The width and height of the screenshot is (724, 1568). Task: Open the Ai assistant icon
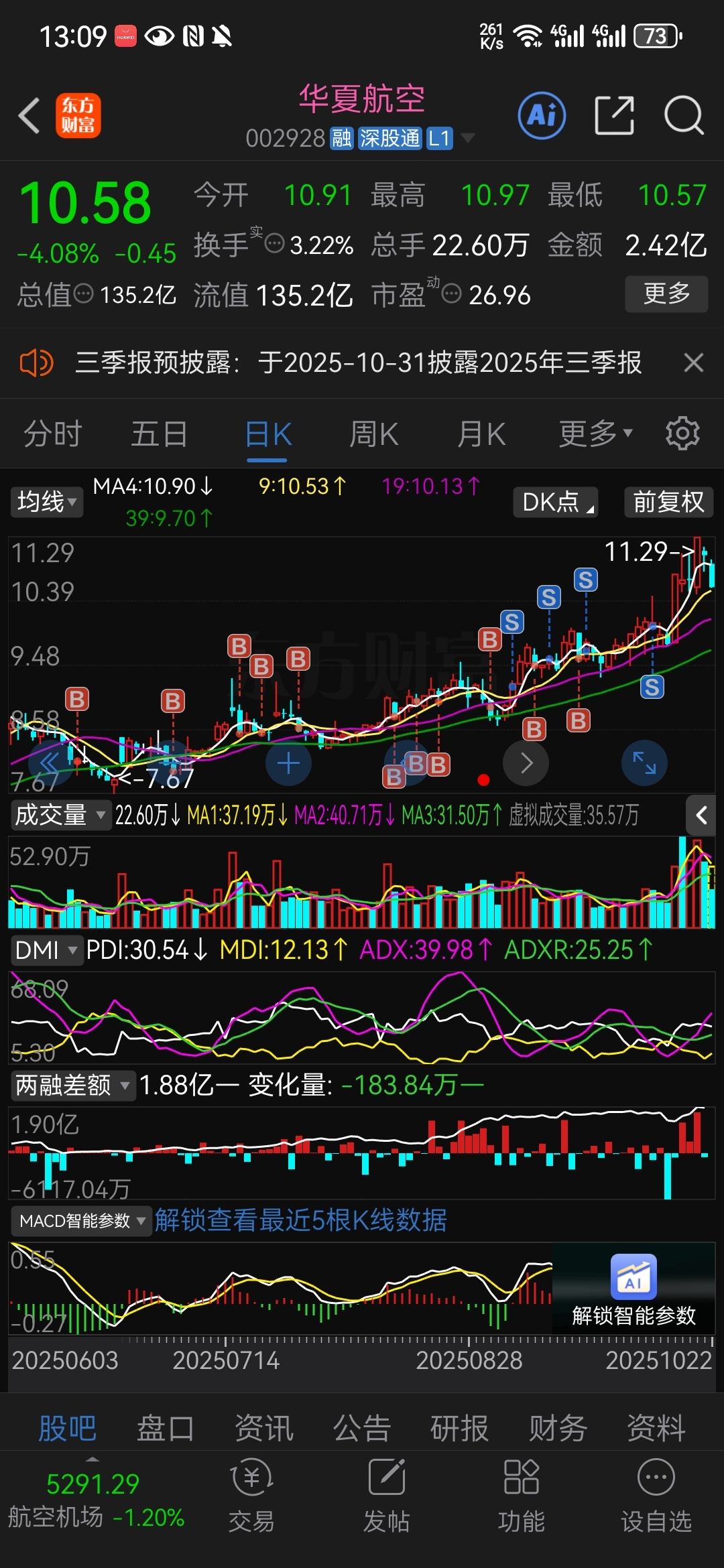pos(542,115)
